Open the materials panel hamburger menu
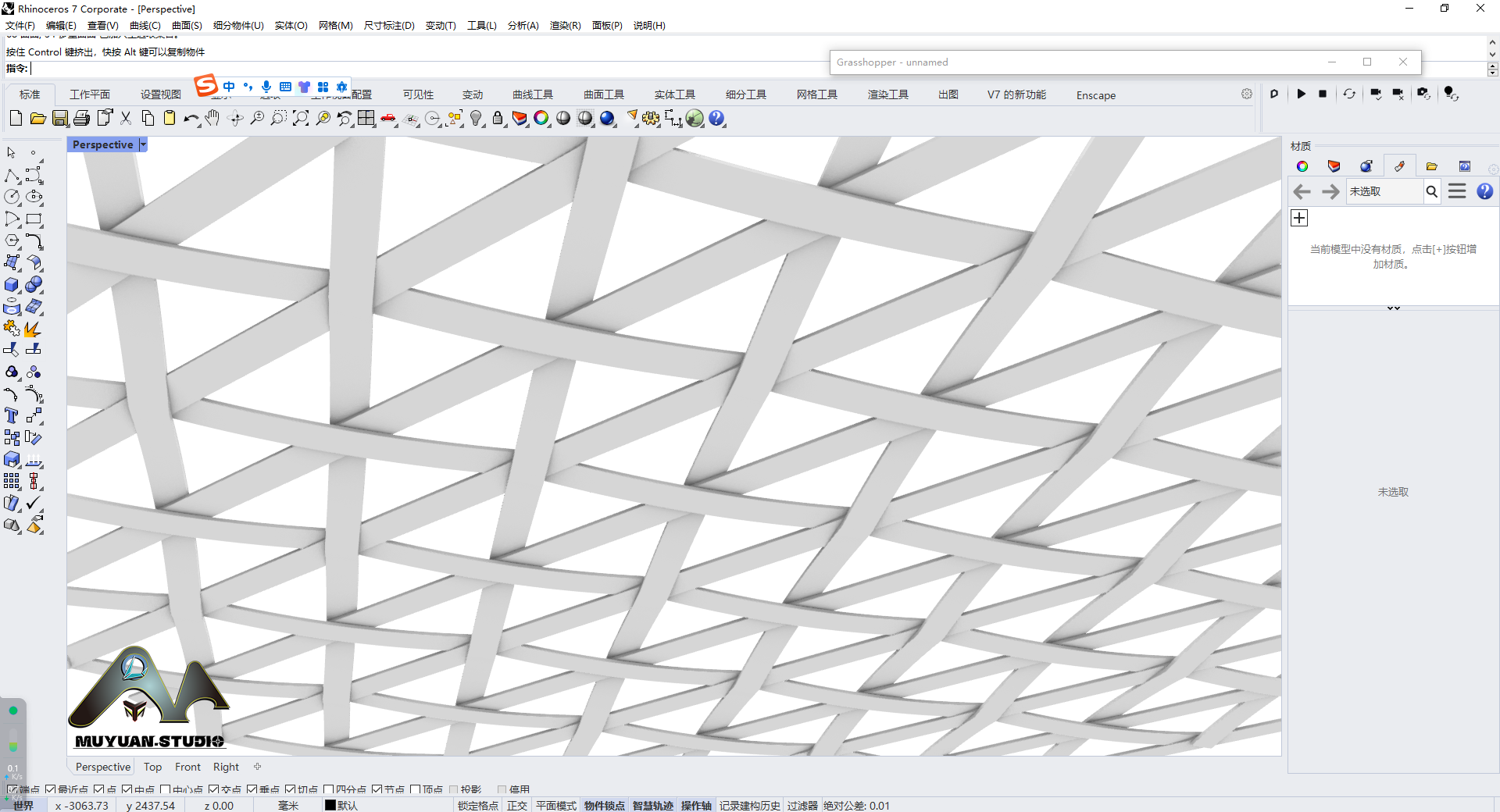 (x=1457, y=191)
